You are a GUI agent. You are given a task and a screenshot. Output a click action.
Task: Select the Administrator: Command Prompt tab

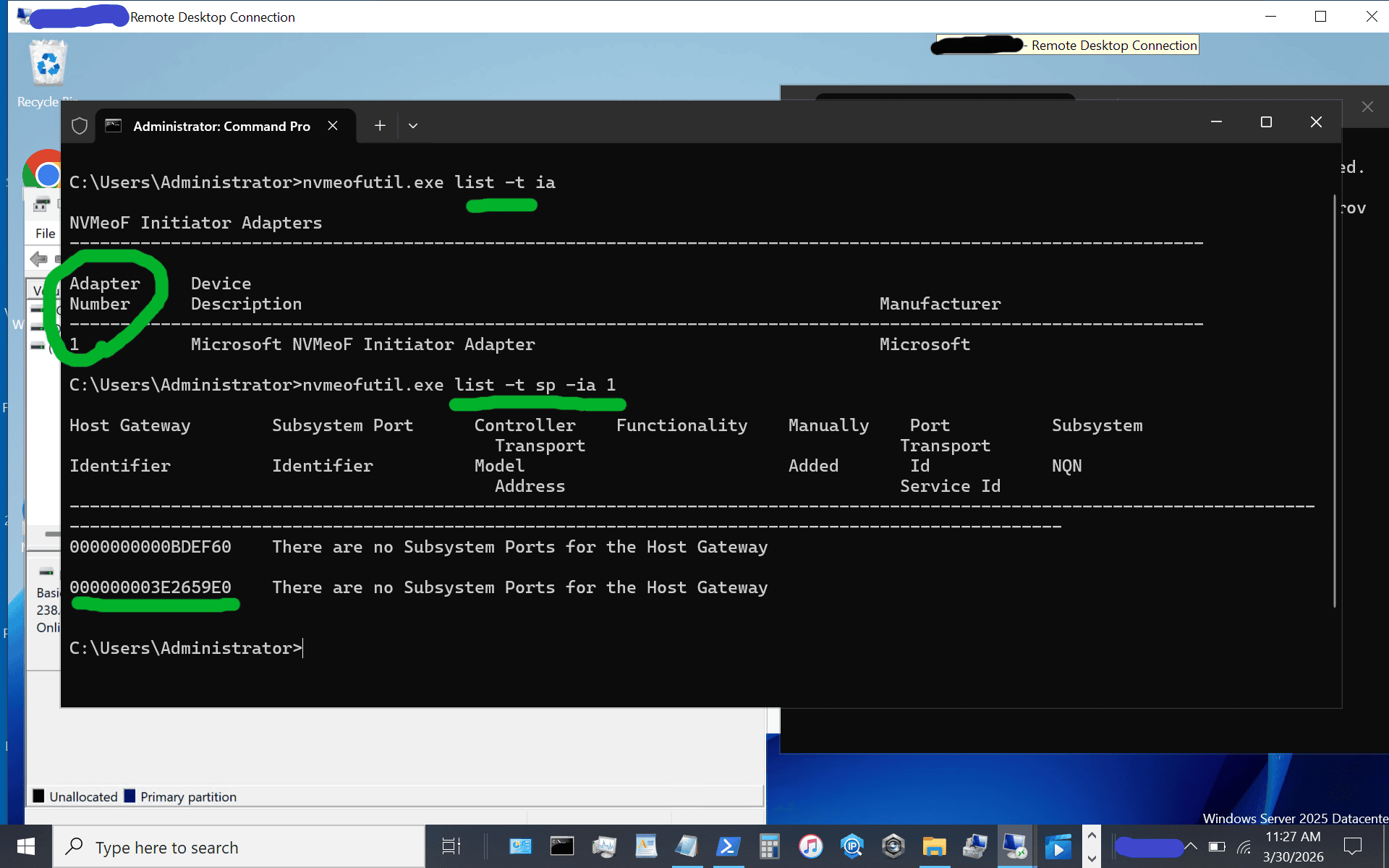pos(225,126)
